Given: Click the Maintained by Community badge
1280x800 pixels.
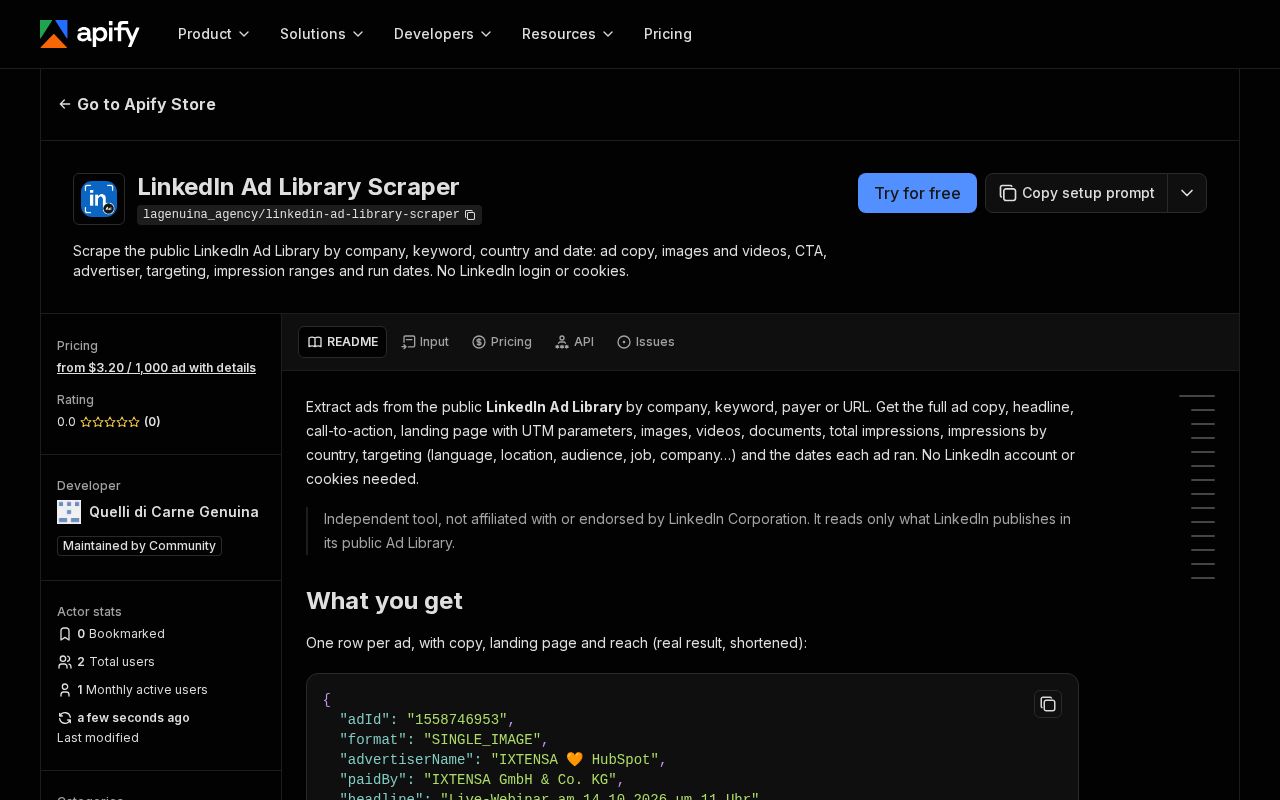Looking at the screenshot, I should click(139, 546).
